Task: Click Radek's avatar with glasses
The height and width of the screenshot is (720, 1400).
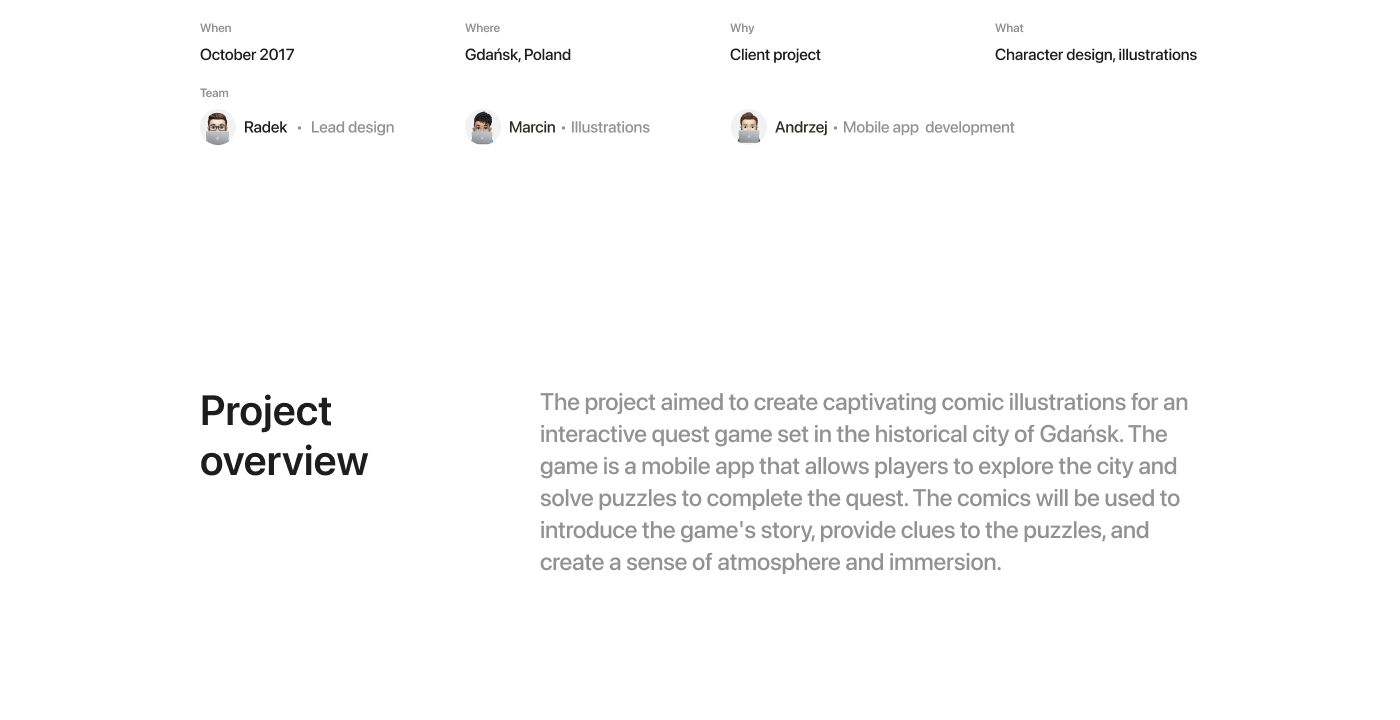Action: click(x=217, y=127)
